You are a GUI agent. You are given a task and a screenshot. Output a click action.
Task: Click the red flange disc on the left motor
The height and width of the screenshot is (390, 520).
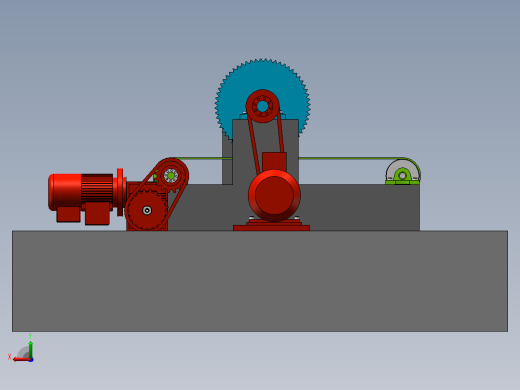click(120, 192)
